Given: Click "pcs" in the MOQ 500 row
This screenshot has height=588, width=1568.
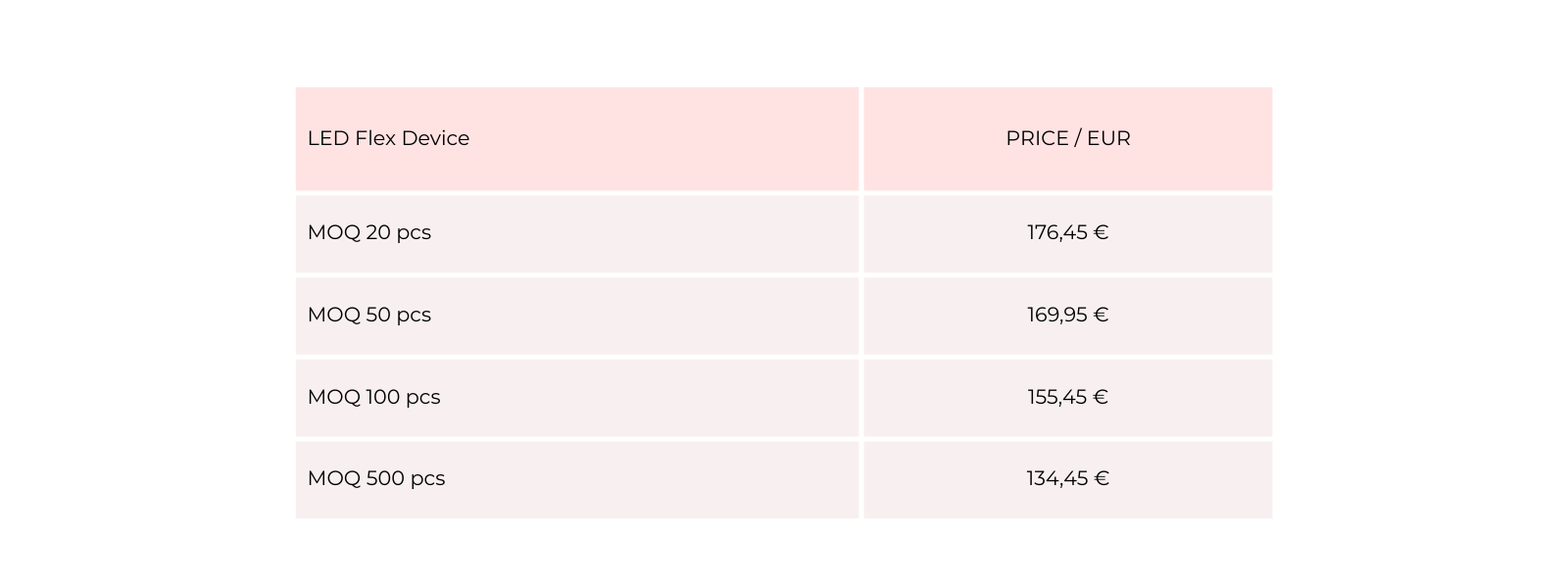Looking at the screenshot, I should point(427,479).
